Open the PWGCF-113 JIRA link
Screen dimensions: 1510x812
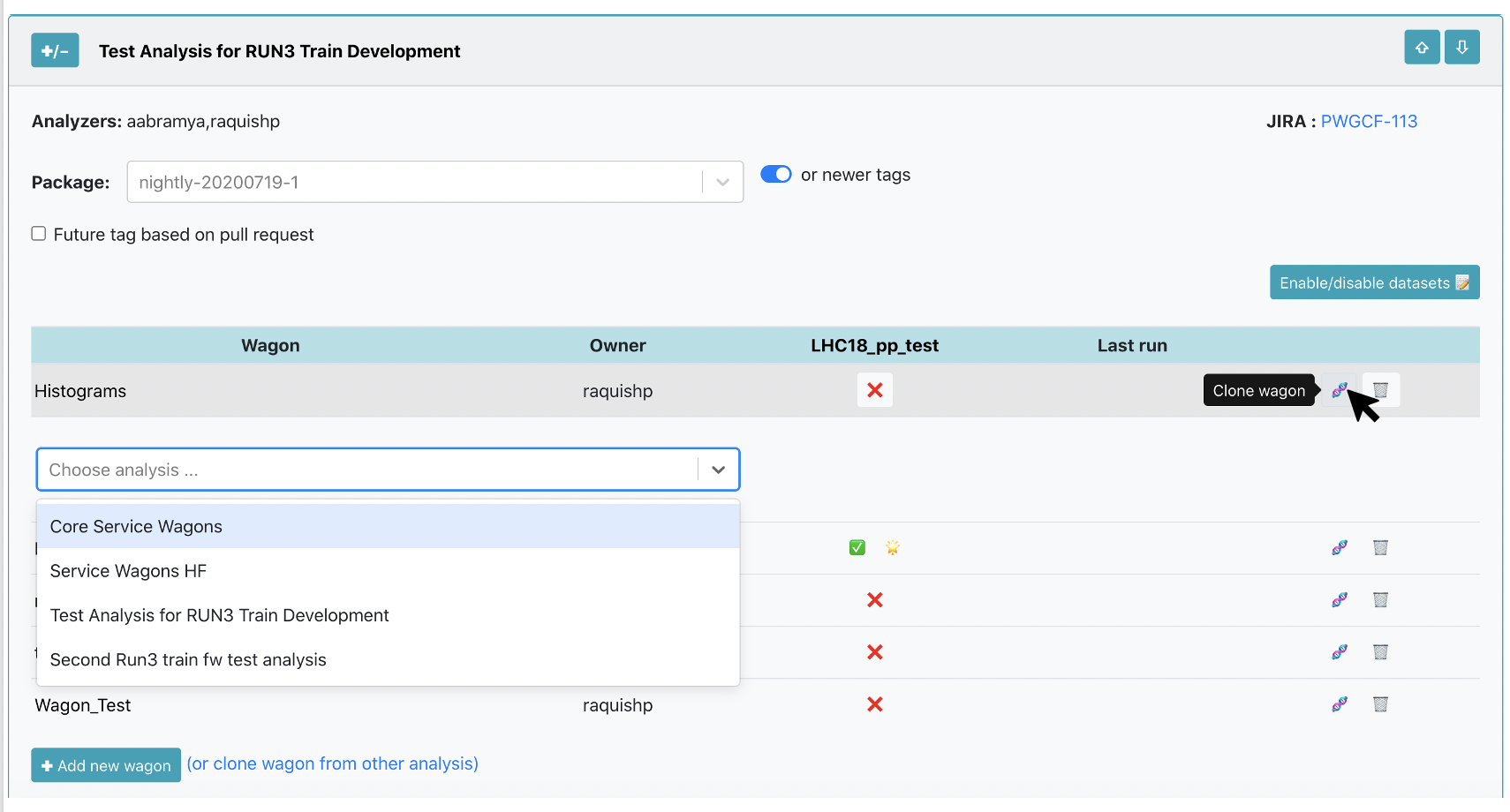click(x=1368, y=122)
